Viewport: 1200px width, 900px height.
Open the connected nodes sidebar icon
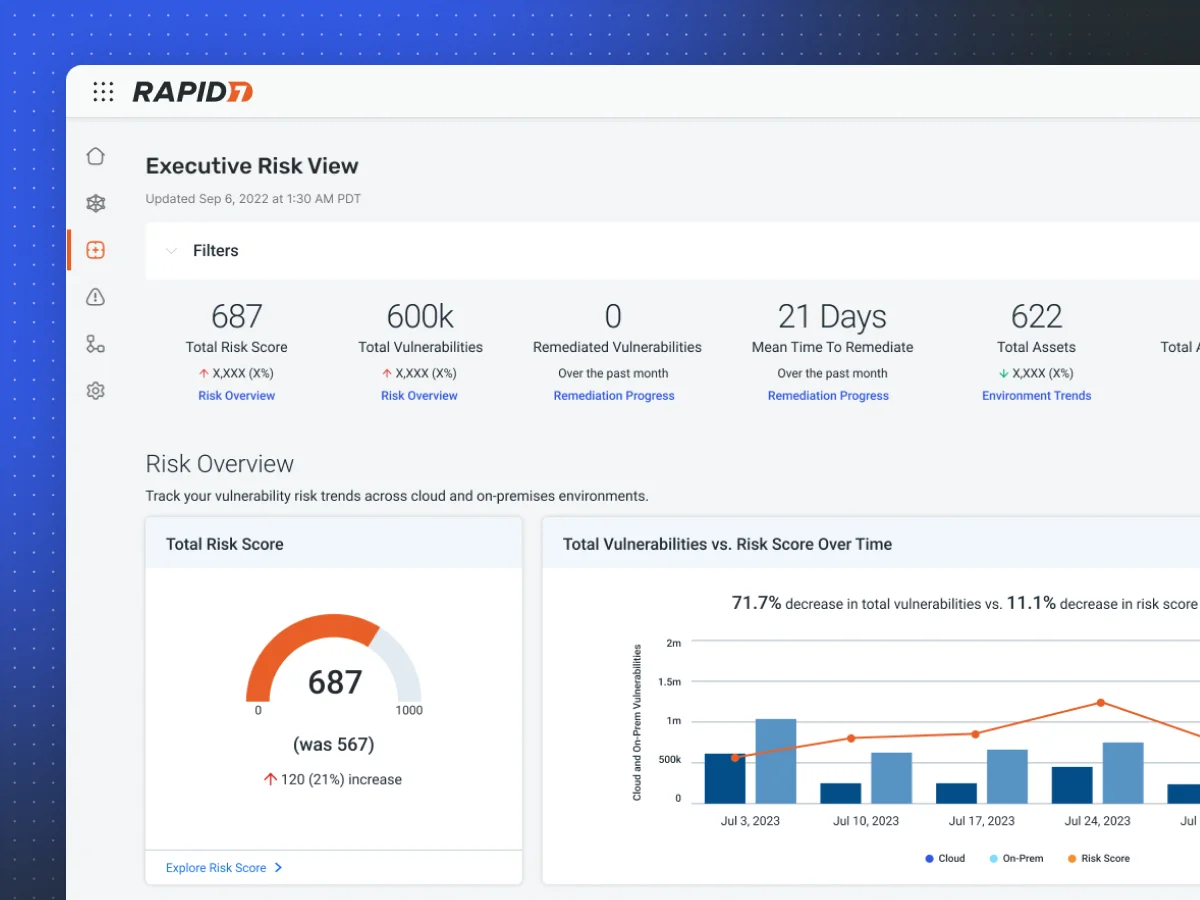pos(95,344)
